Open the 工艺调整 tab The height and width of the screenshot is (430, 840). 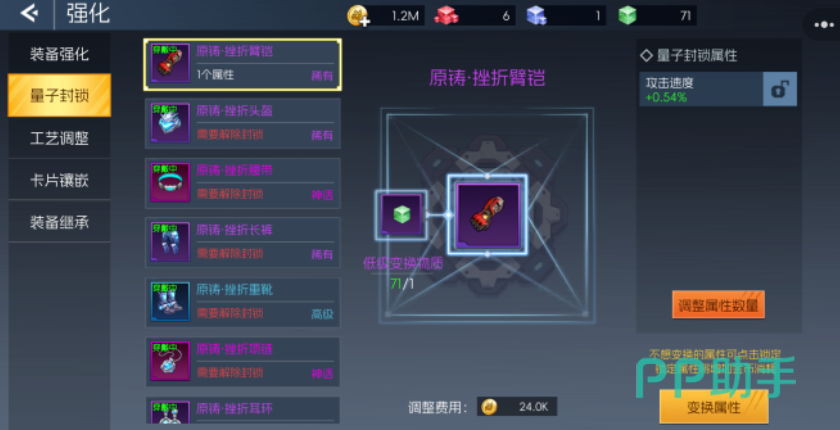pos(59,138)
